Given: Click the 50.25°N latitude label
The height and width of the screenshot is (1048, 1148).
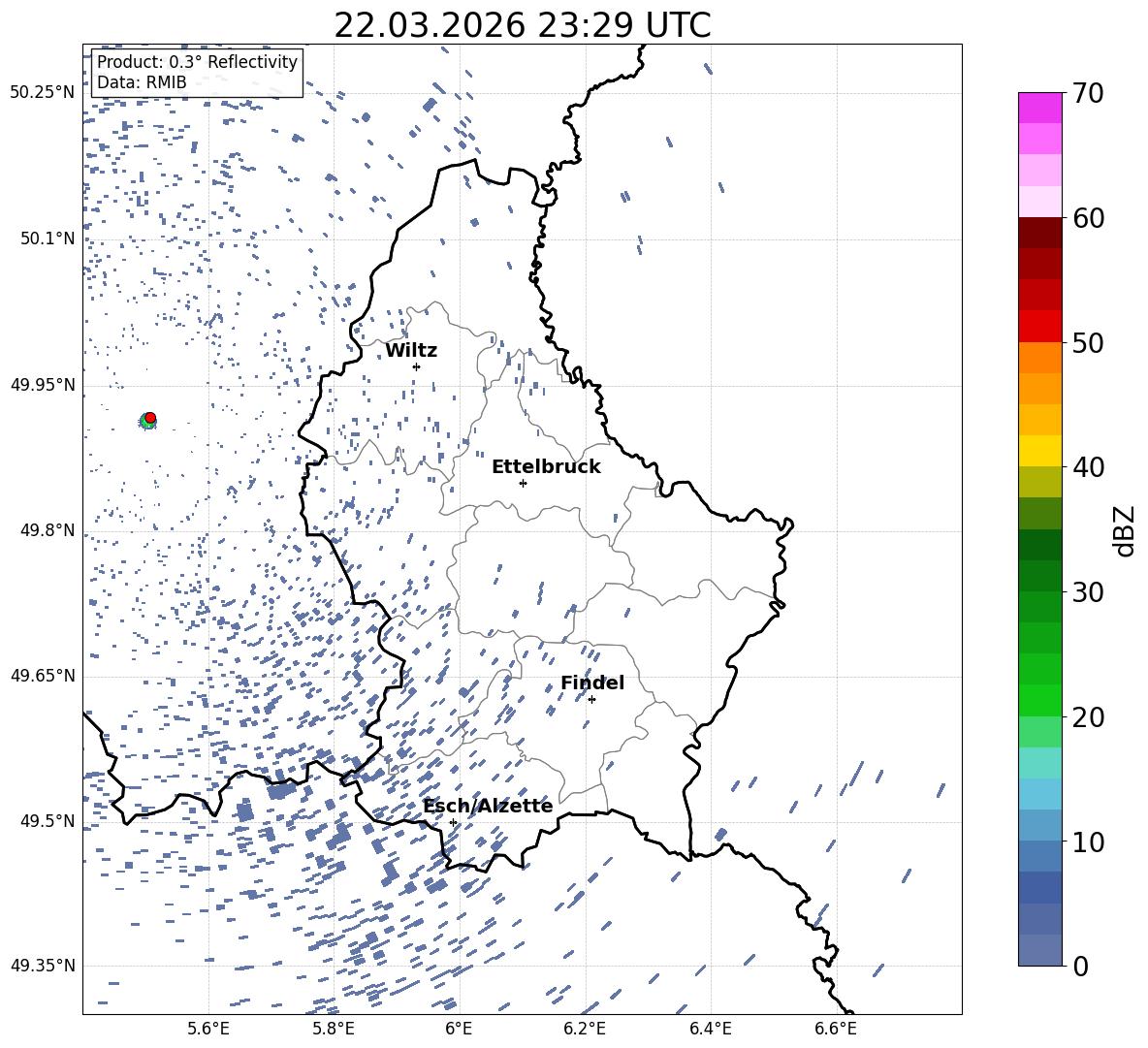Looking at the screenshot, I should 43,93.
